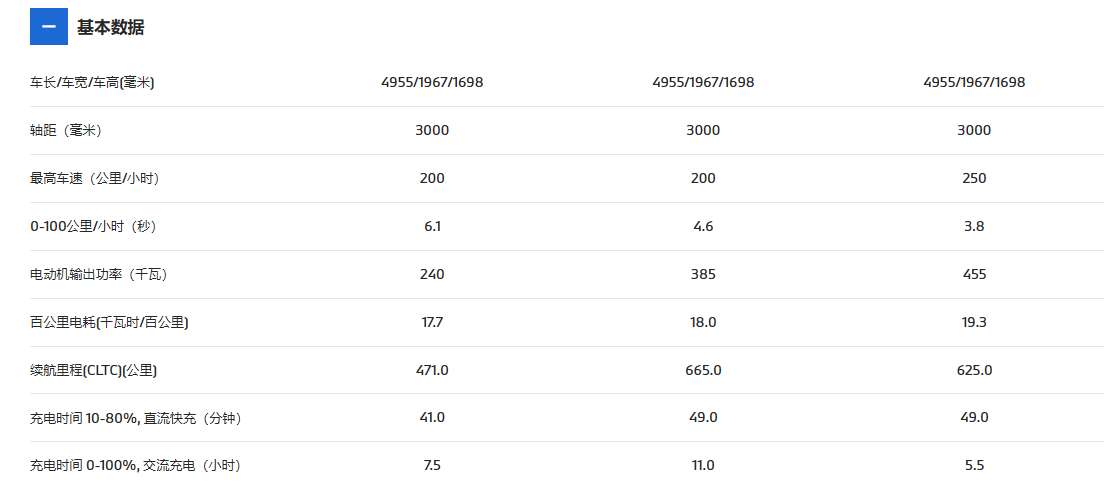Click the 6.1 seconds acceleration value
1104x489 pixels.
click(x=432, y=227)
